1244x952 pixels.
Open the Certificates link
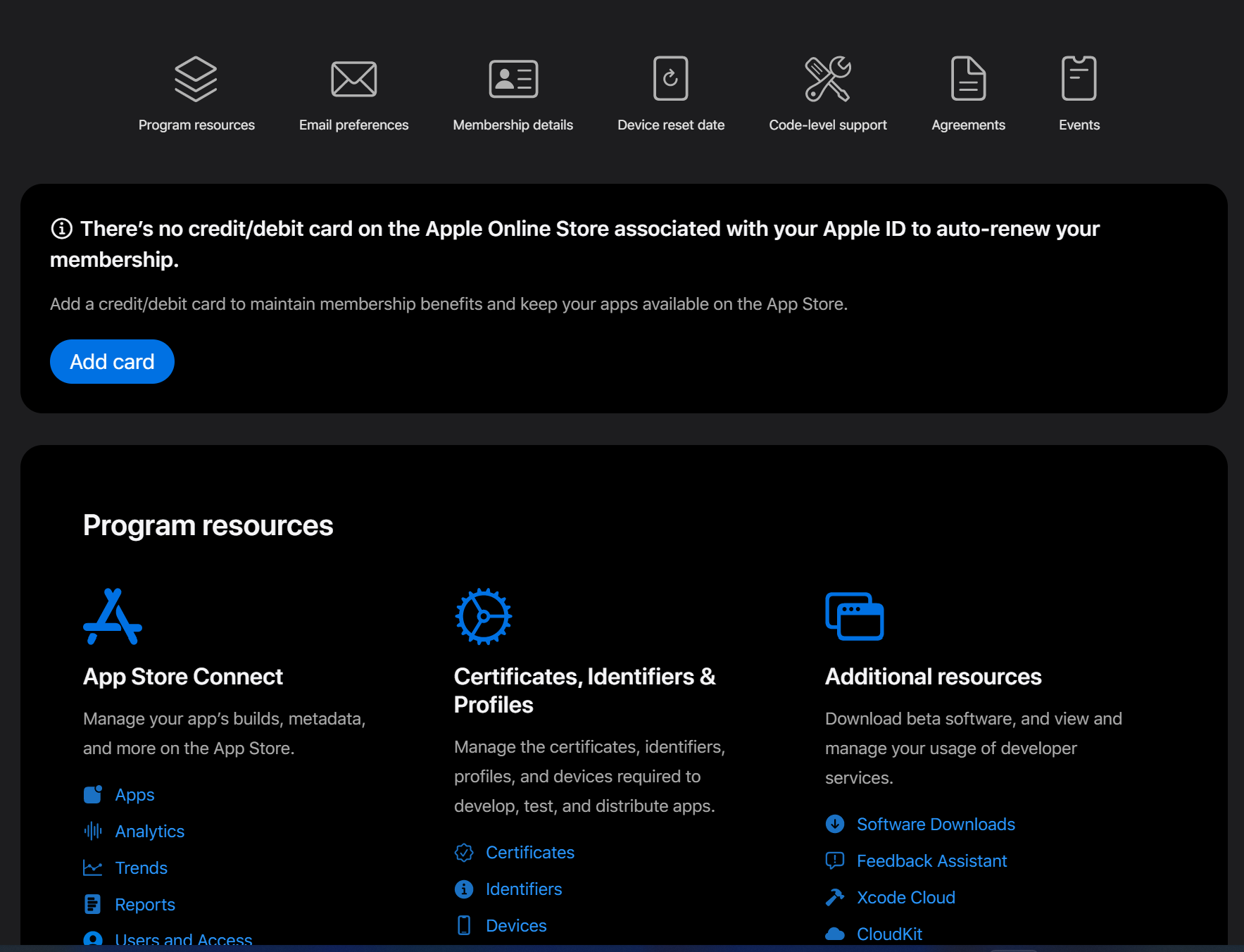[530, 852]
